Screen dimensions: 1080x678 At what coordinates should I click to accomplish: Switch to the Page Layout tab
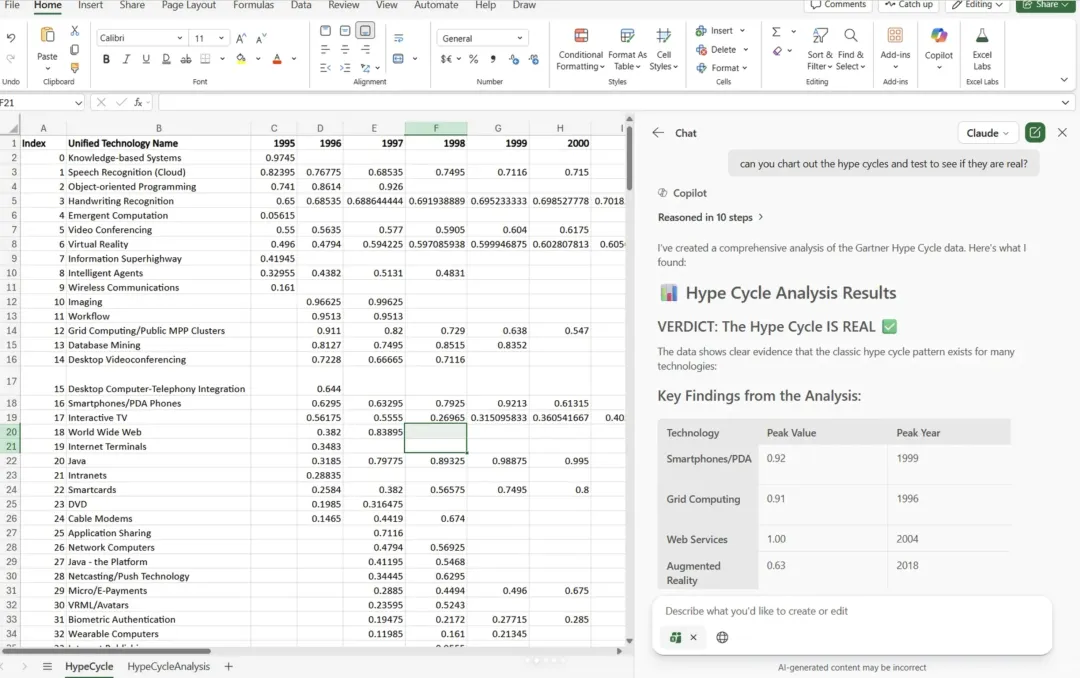click(189, 5)
